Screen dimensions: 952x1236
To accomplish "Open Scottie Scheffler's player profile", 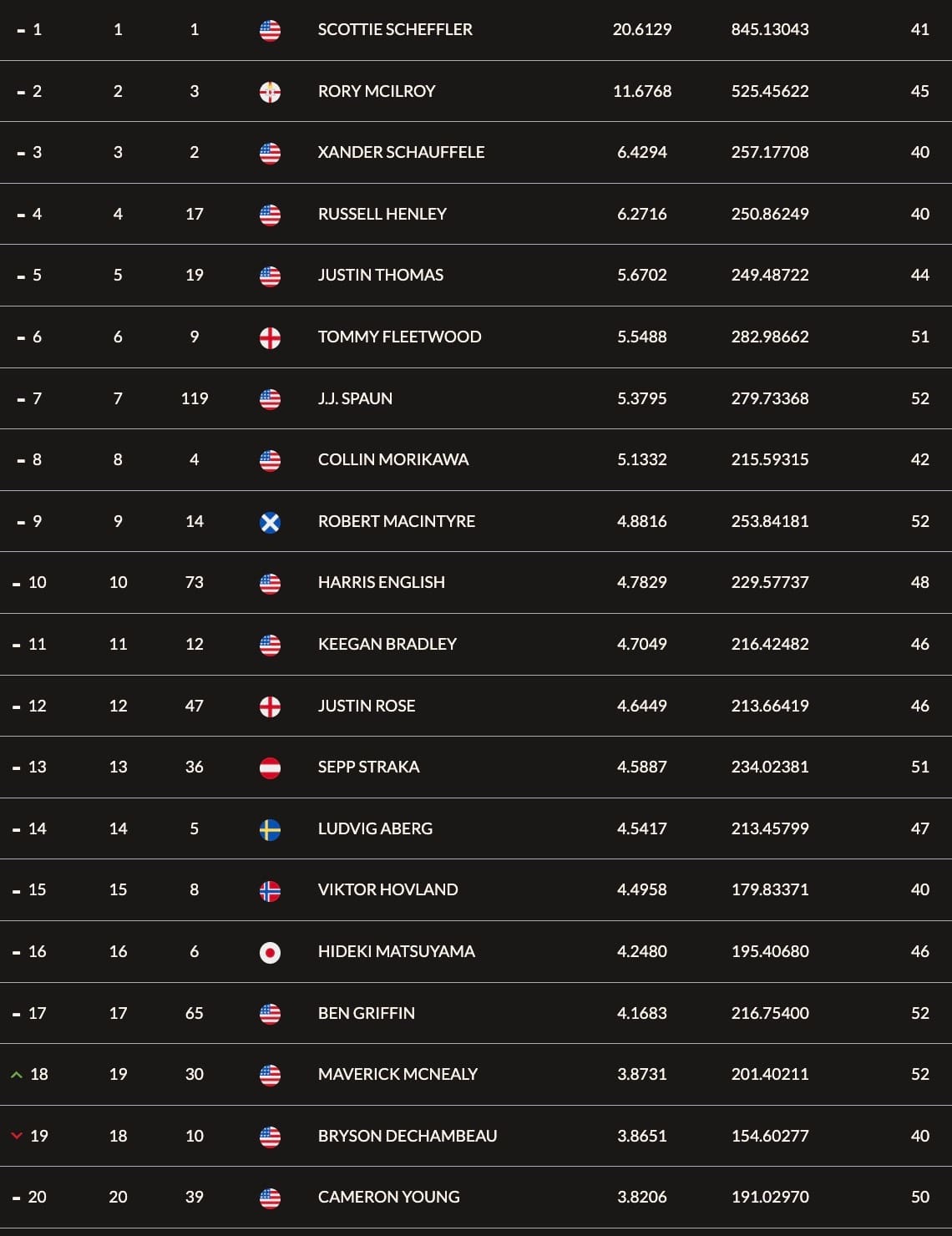I will (395, 29).
